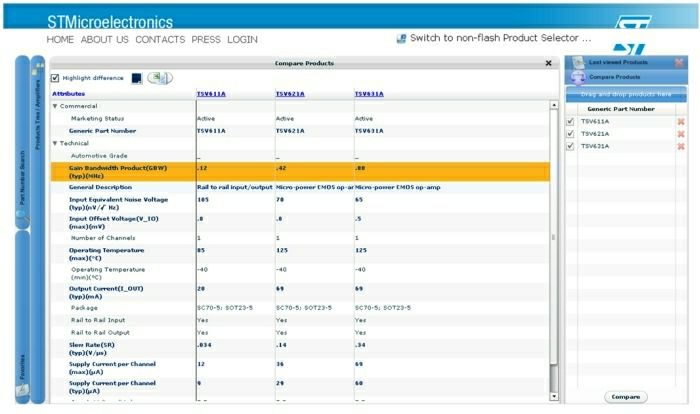Open the TSV621A column header link
This screenshot has width=700, height=414.
[x=290, y=94]
